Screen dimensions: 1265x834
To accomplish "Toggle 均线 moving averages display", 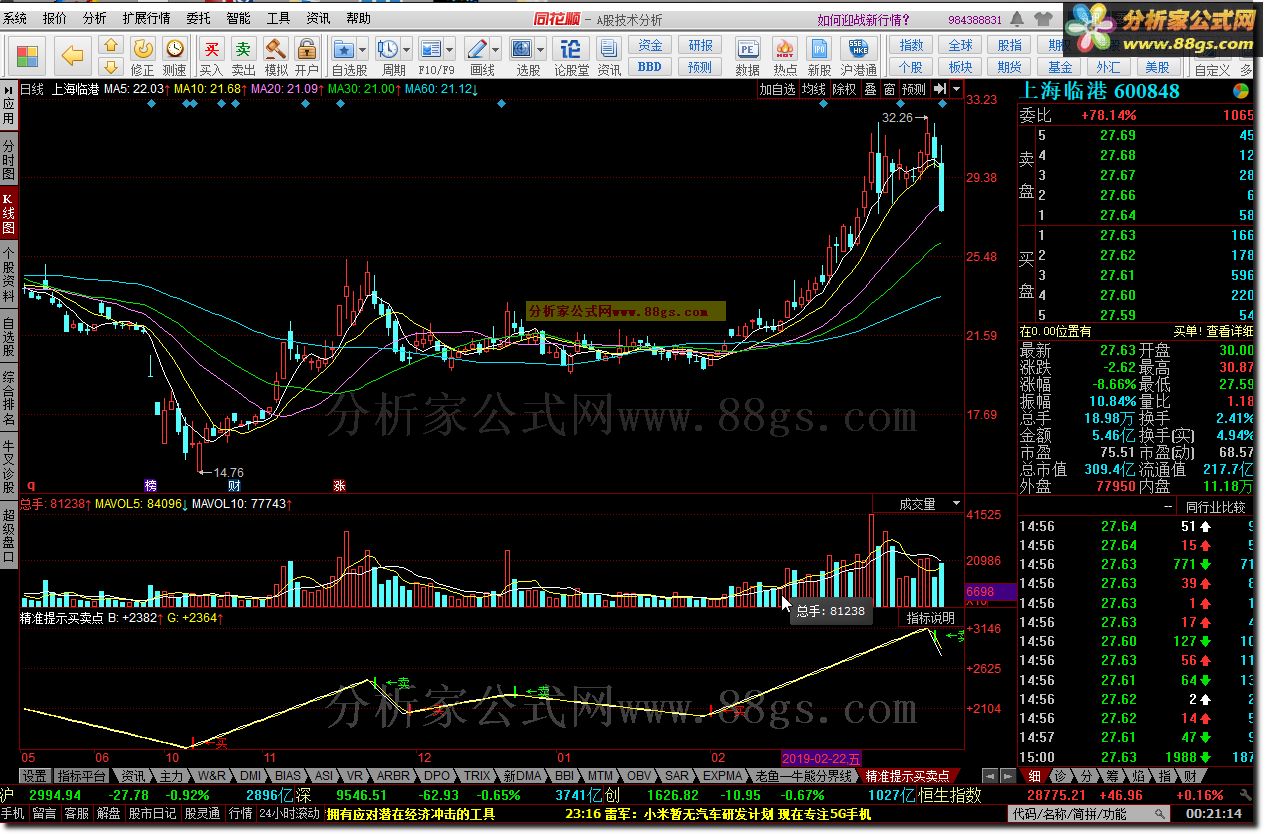I will (x=815, y=89).
